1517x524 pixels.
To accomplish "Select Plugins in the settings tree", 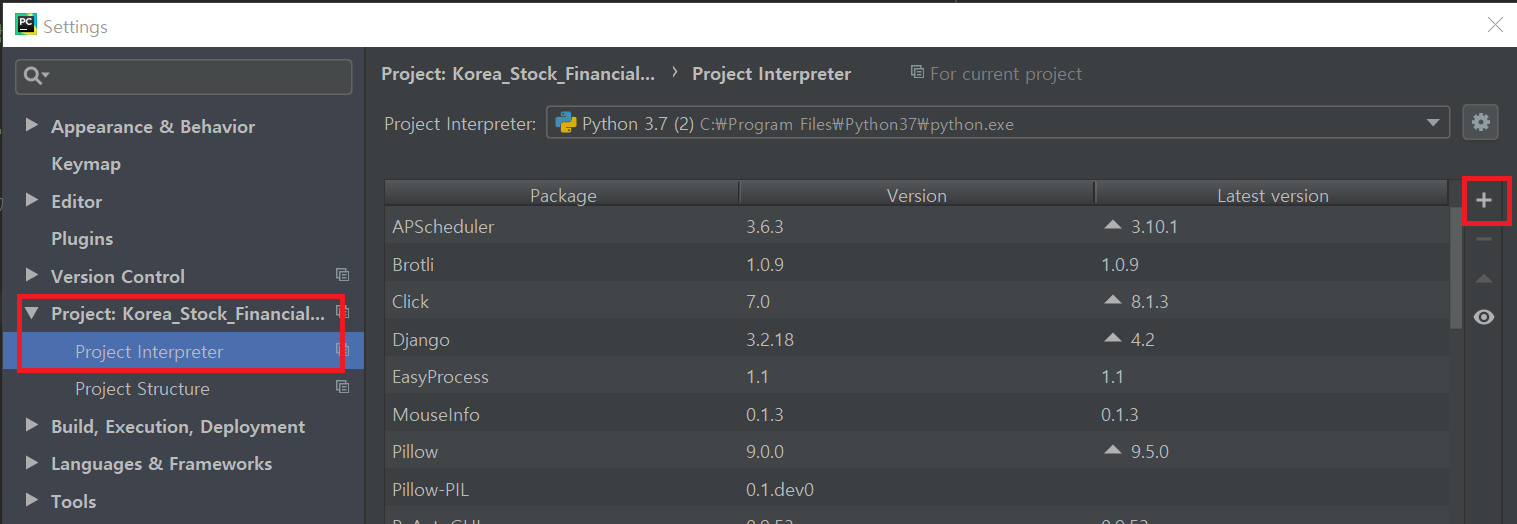I will [82, 239].
